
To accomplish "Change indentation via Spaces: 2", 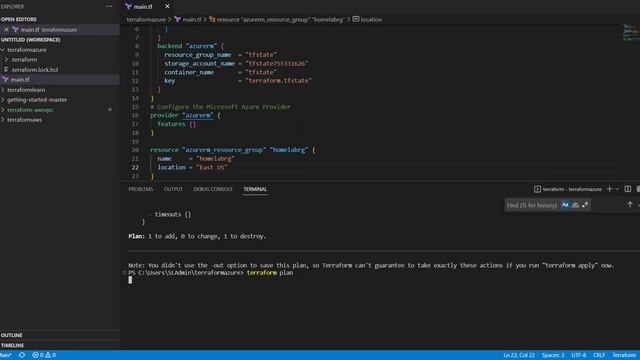I will coord(553,355).
